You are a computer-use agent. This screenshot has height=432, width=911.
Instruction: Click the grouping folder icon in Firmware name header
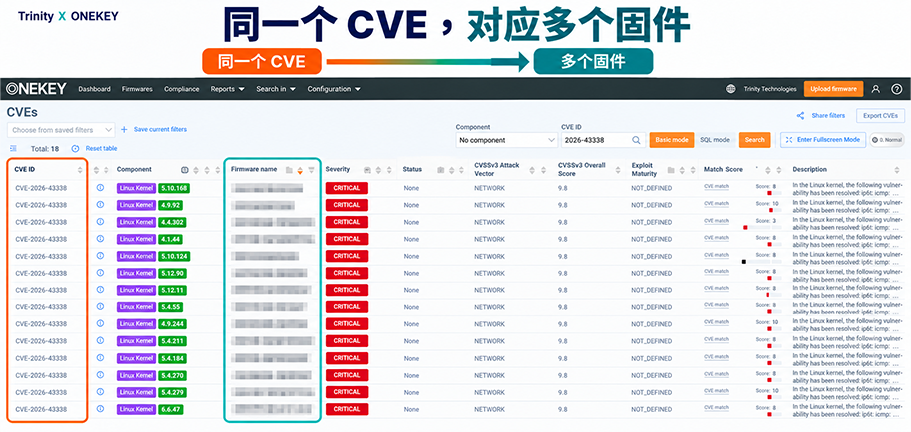[x=289, y=170]
